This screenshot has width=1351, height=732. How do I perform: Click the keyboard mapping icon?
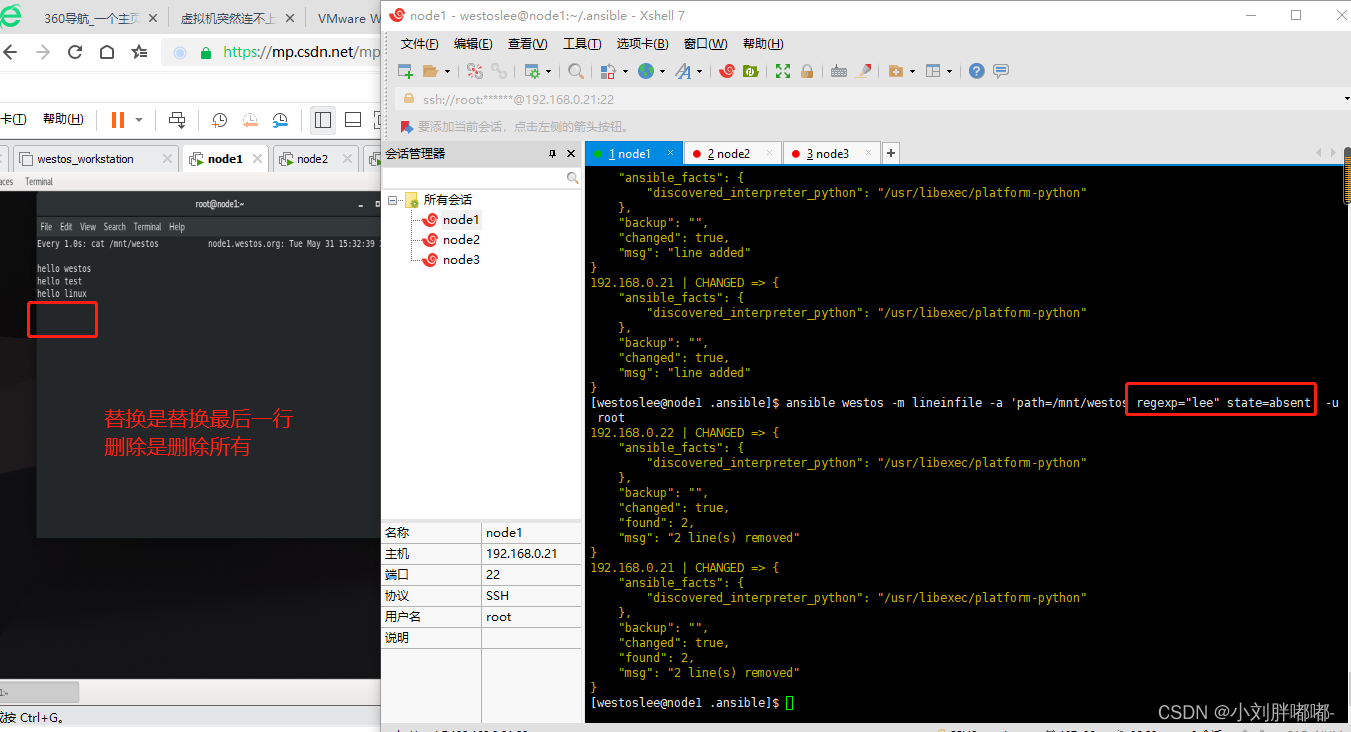pyautogui.click(x=839, y=71)
